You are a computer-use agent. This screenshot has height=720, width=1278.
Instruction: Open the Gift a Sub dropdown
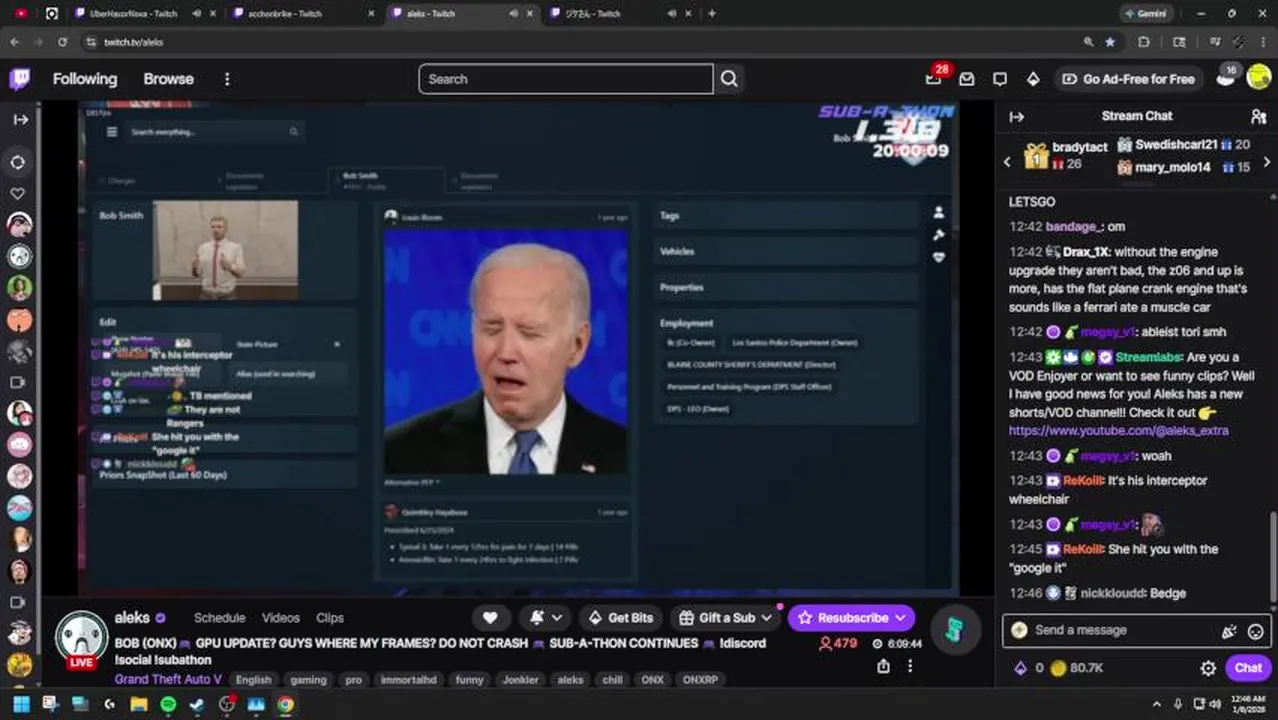click(x=726, y=618)
